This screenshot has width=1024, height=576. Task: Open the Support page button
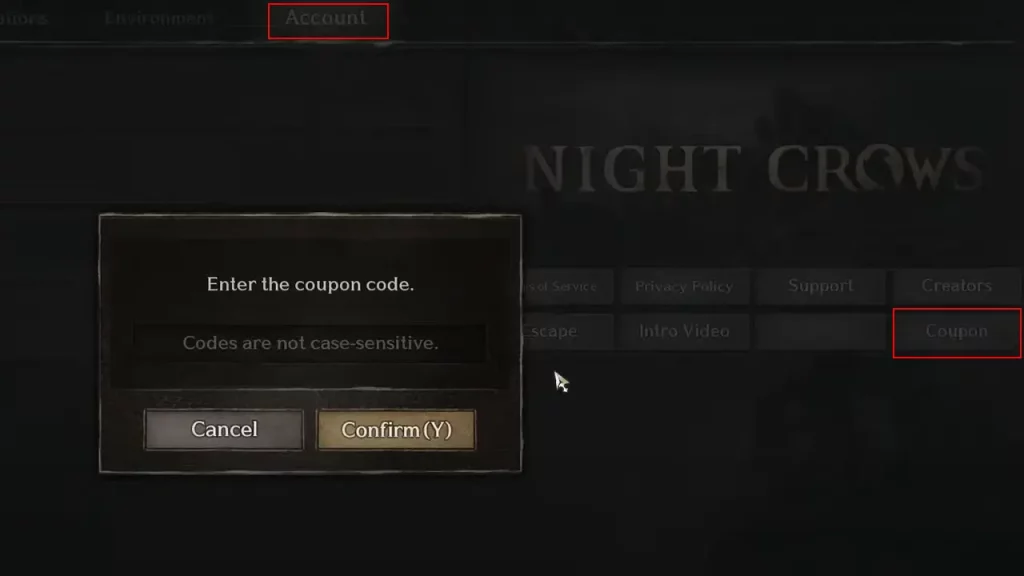pos(820,286)
